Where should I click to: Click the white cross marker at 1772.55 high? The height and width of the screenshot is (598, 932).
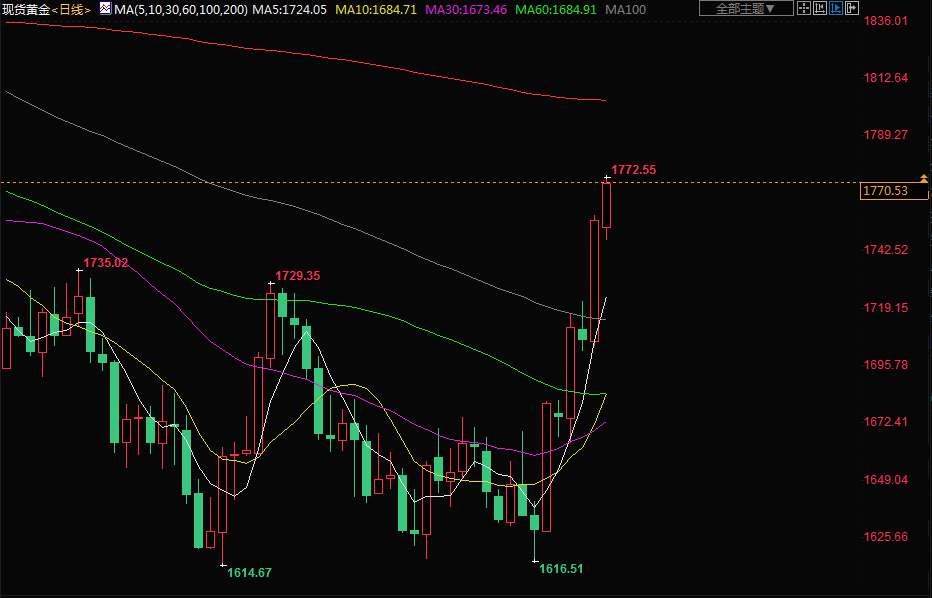pyautogui.click(x=607, y=178)
